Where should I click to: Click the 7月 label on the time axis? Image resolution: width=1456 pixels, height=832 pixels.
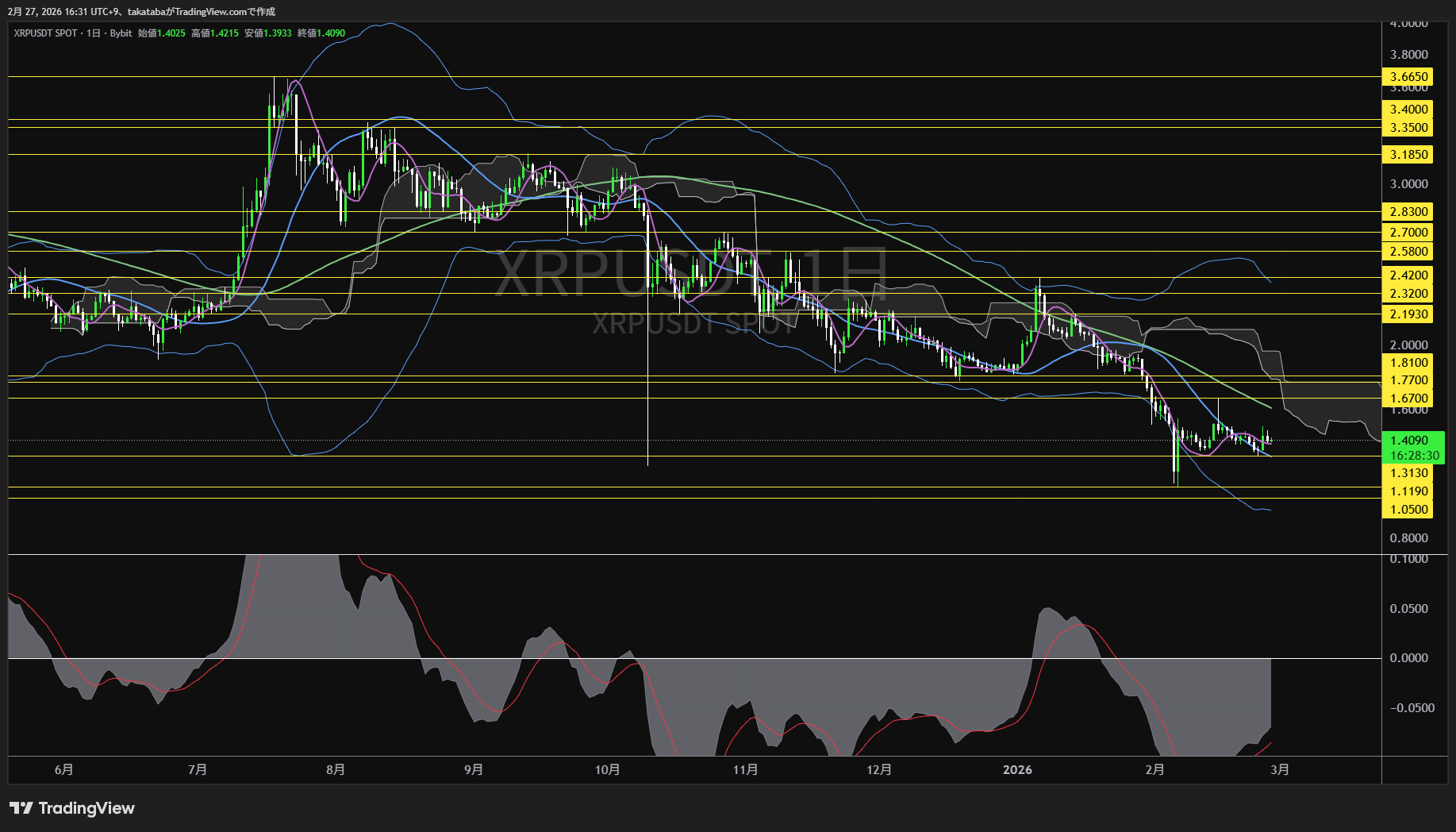tap(198, 770)
